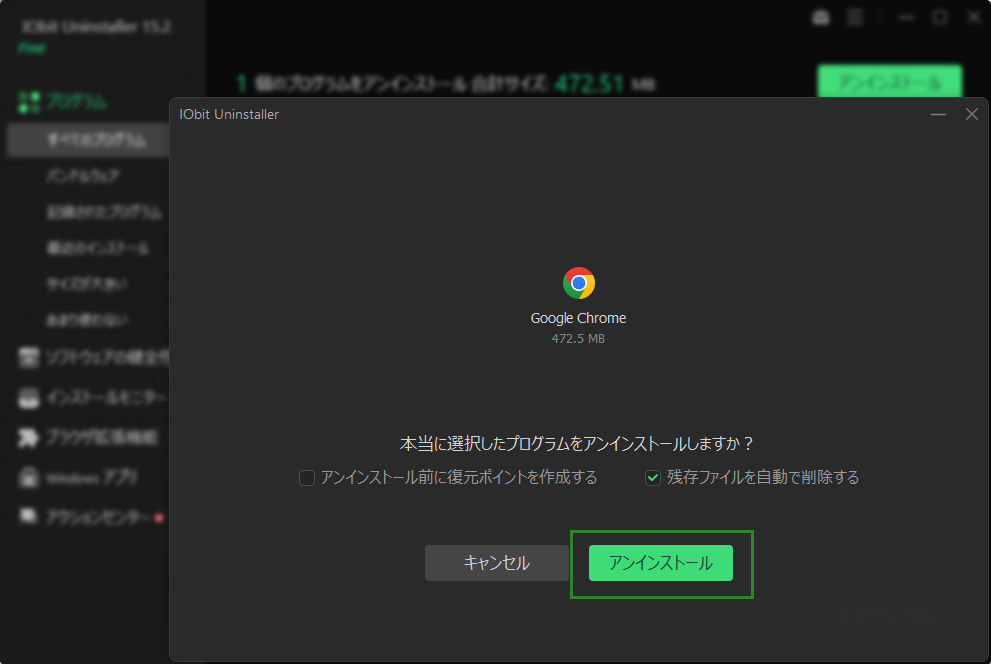Viewport: 991px width, 664px height.
Task: Open プログラム section in main window sidebar
Action: click(63, 102)
